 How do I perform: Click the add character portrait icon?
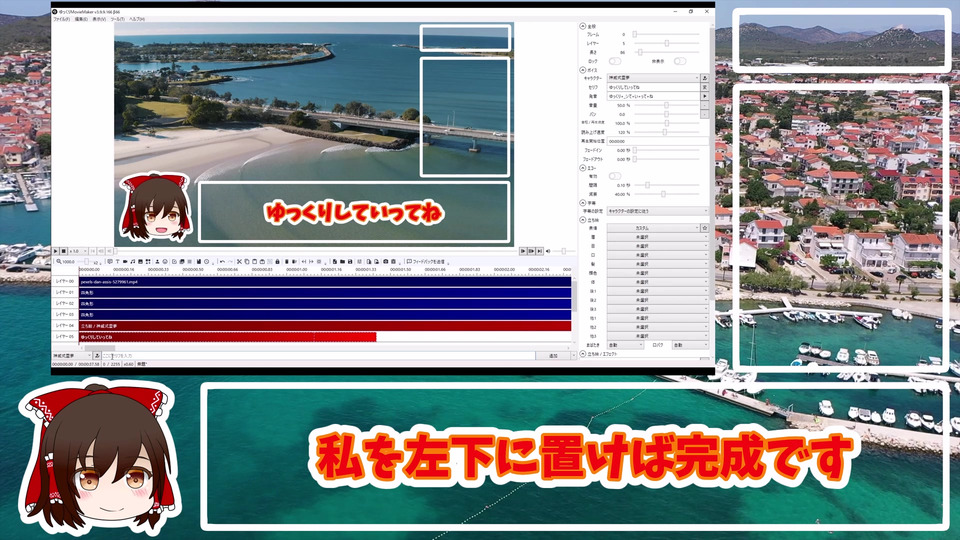coord(157,261)
